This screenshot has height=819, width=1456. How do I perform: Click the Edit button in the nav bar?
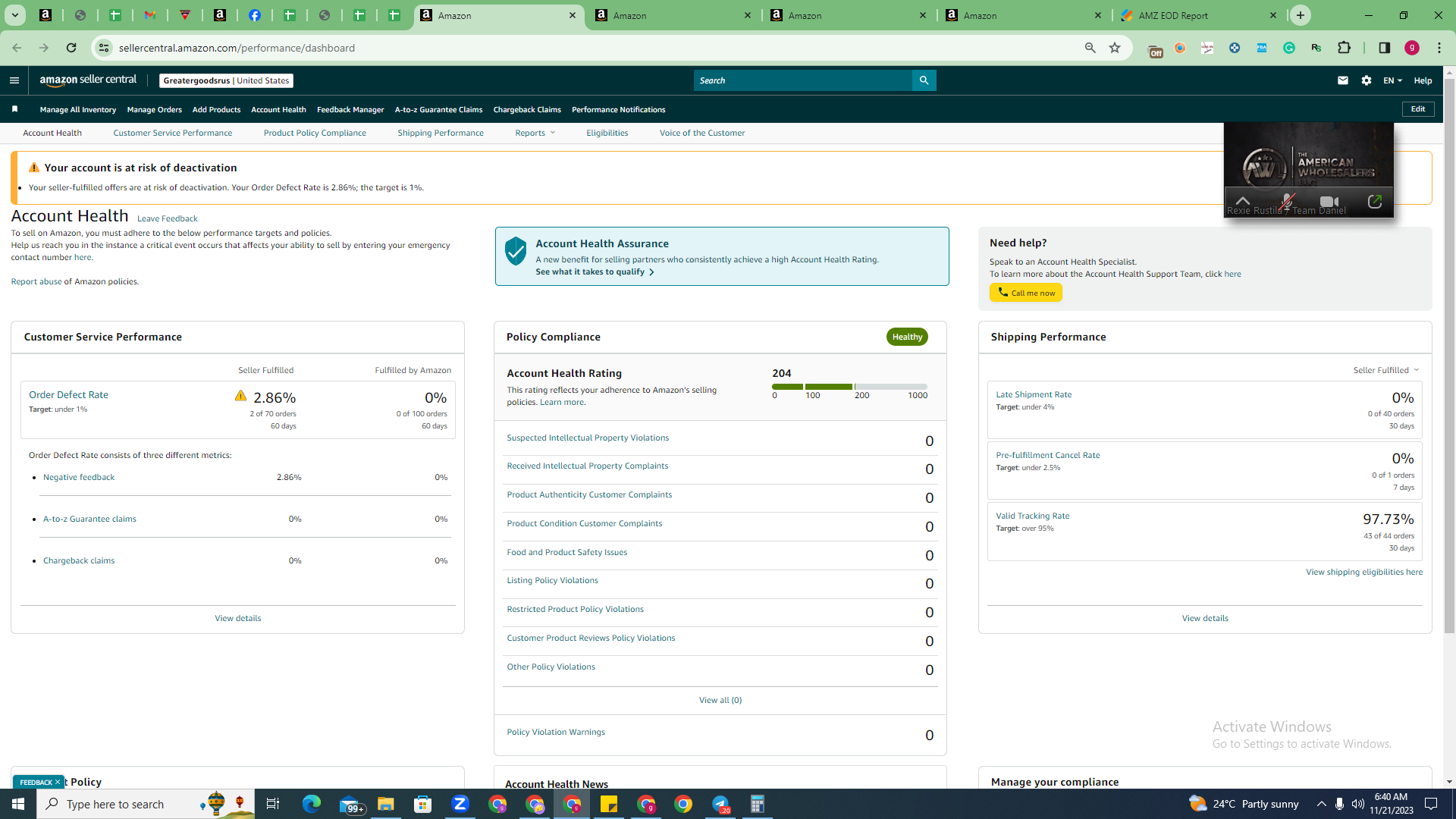coord(1418,109)
